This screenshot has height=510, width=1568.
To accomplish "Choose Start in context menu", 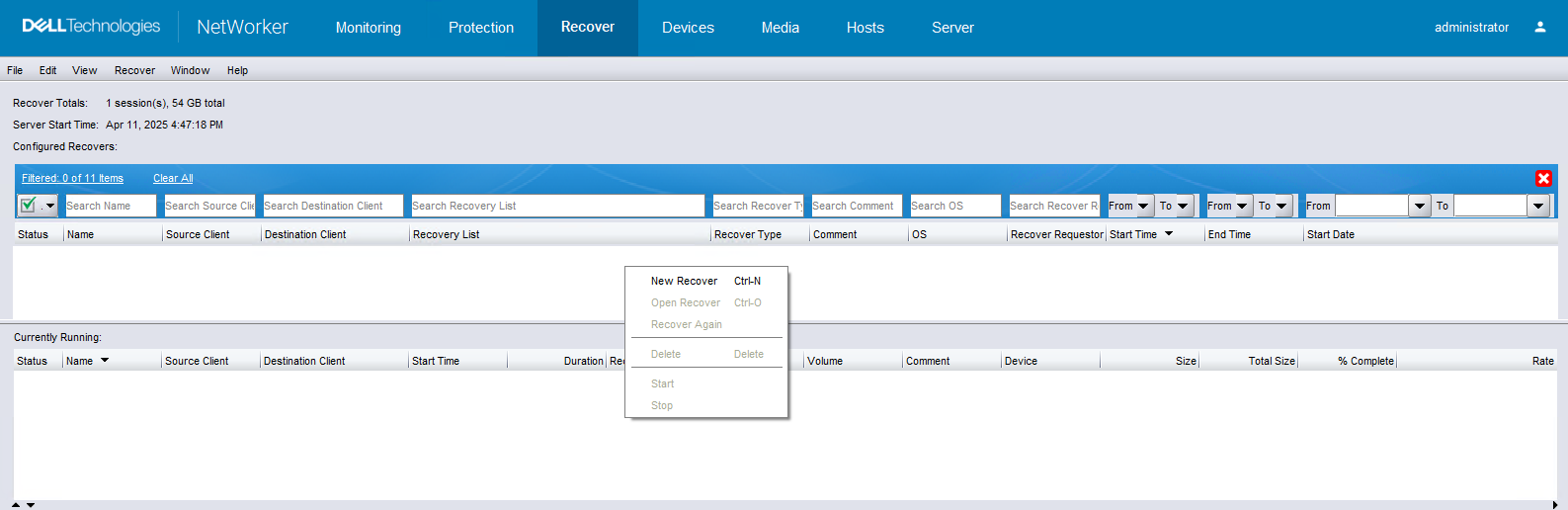I will coord(705,383).
